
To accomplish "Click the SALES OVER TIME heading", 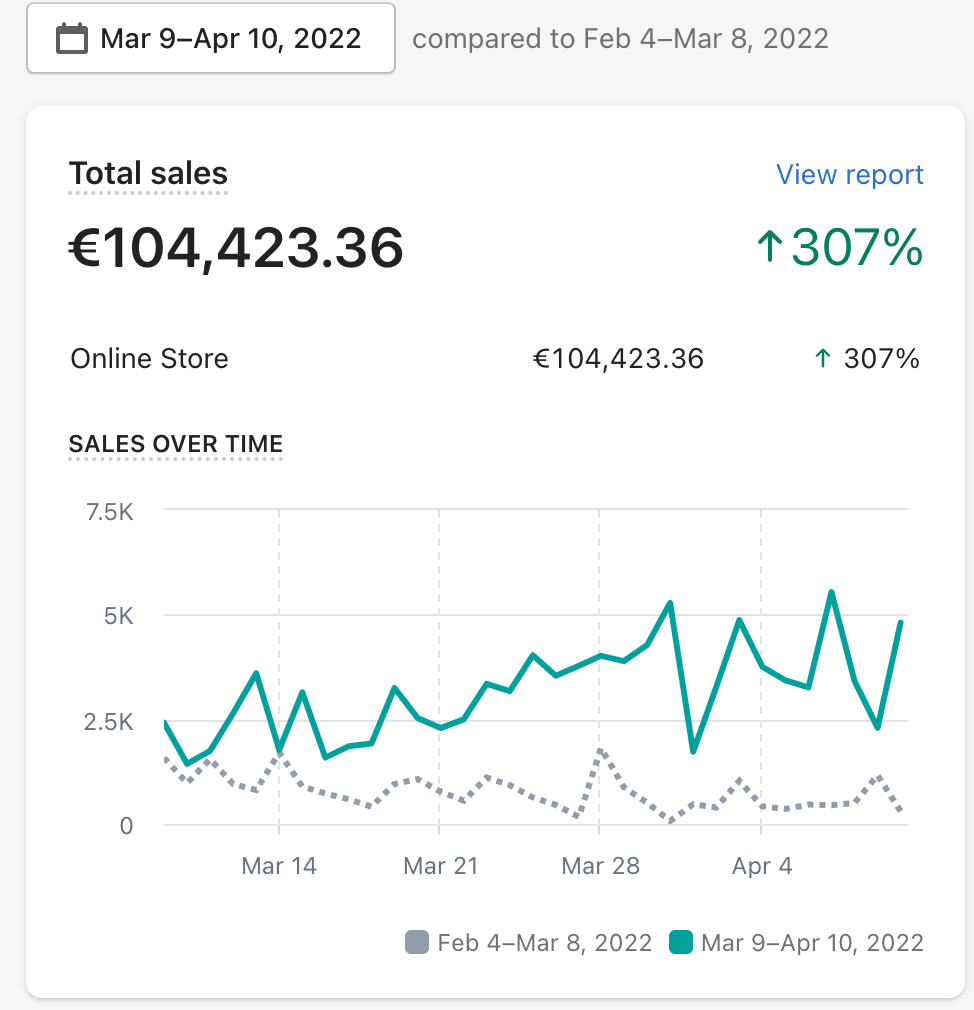I will [176, 444].
